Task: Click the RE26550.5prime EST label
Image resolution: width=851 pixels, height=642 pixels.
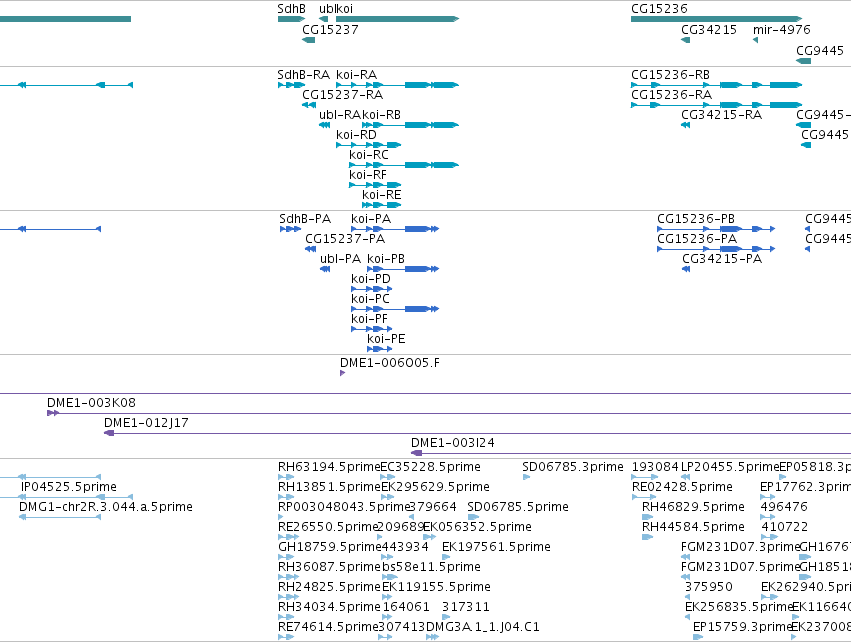Action: click(x=328, y=527)
